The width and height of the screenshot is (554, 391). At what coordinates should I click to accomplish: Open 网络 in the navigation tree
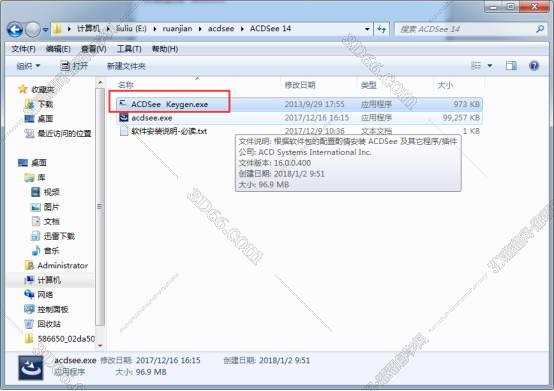pyautogui.click(x=45, y=295)
